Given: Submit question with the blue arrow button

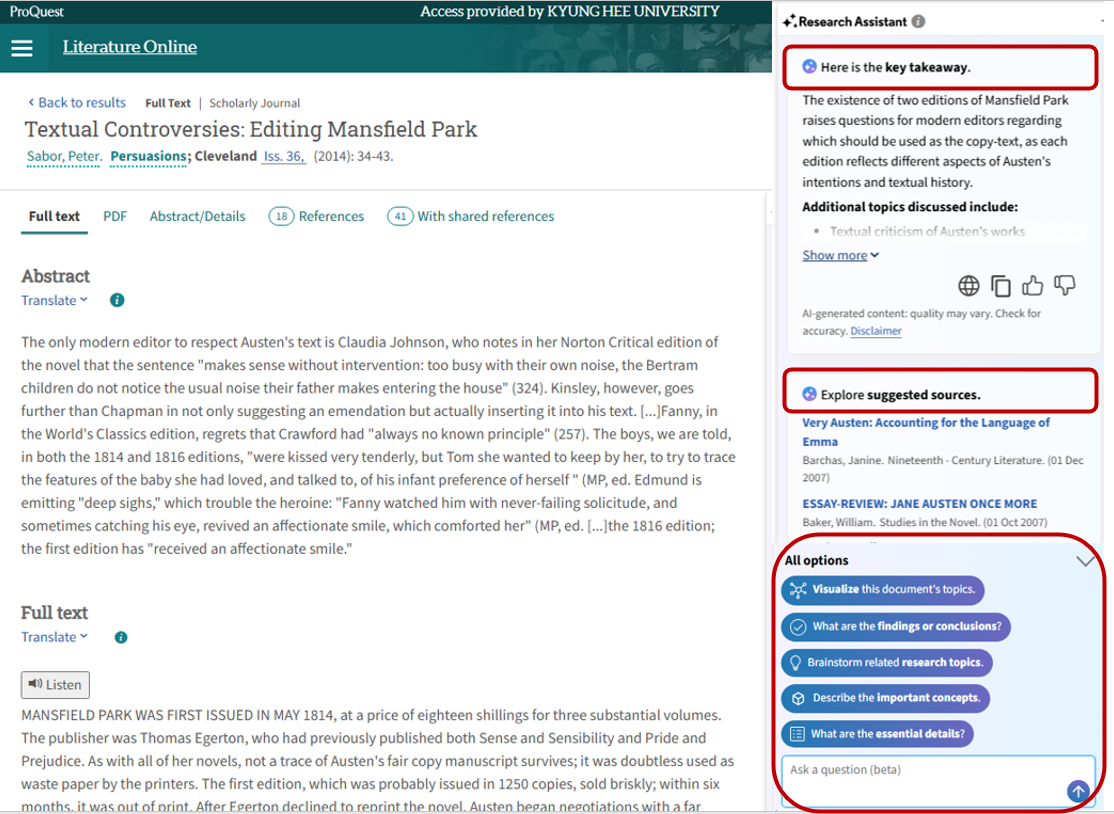Looking at the screenshot, I should [x=1078, y=791].
